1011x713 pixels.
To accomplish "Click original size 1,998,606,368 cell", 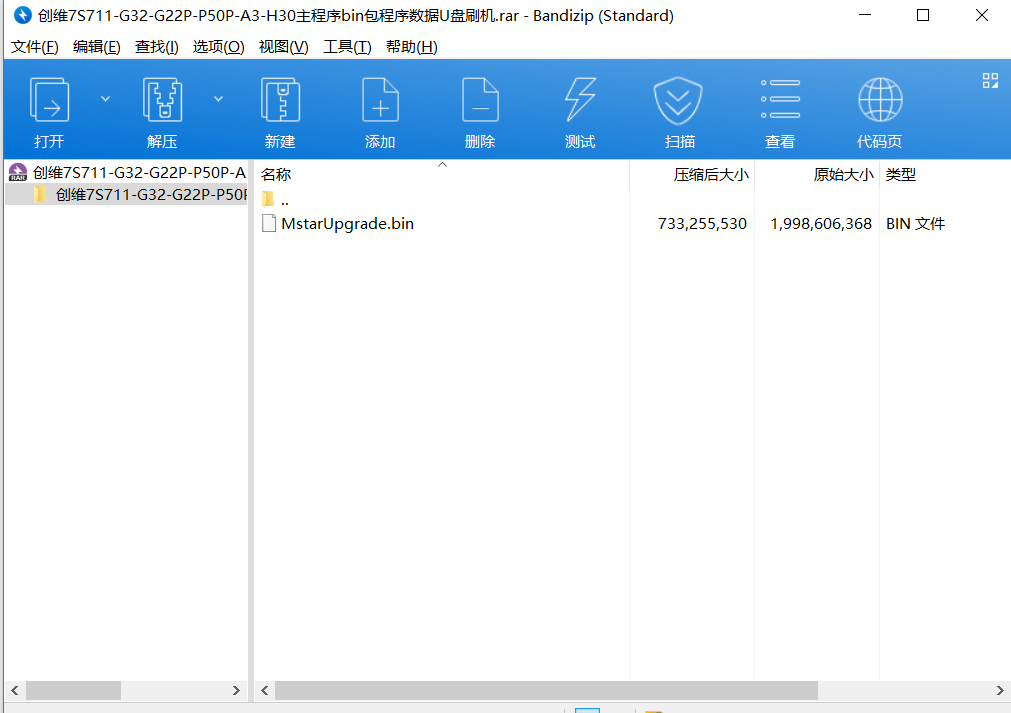I will [821, 224].
